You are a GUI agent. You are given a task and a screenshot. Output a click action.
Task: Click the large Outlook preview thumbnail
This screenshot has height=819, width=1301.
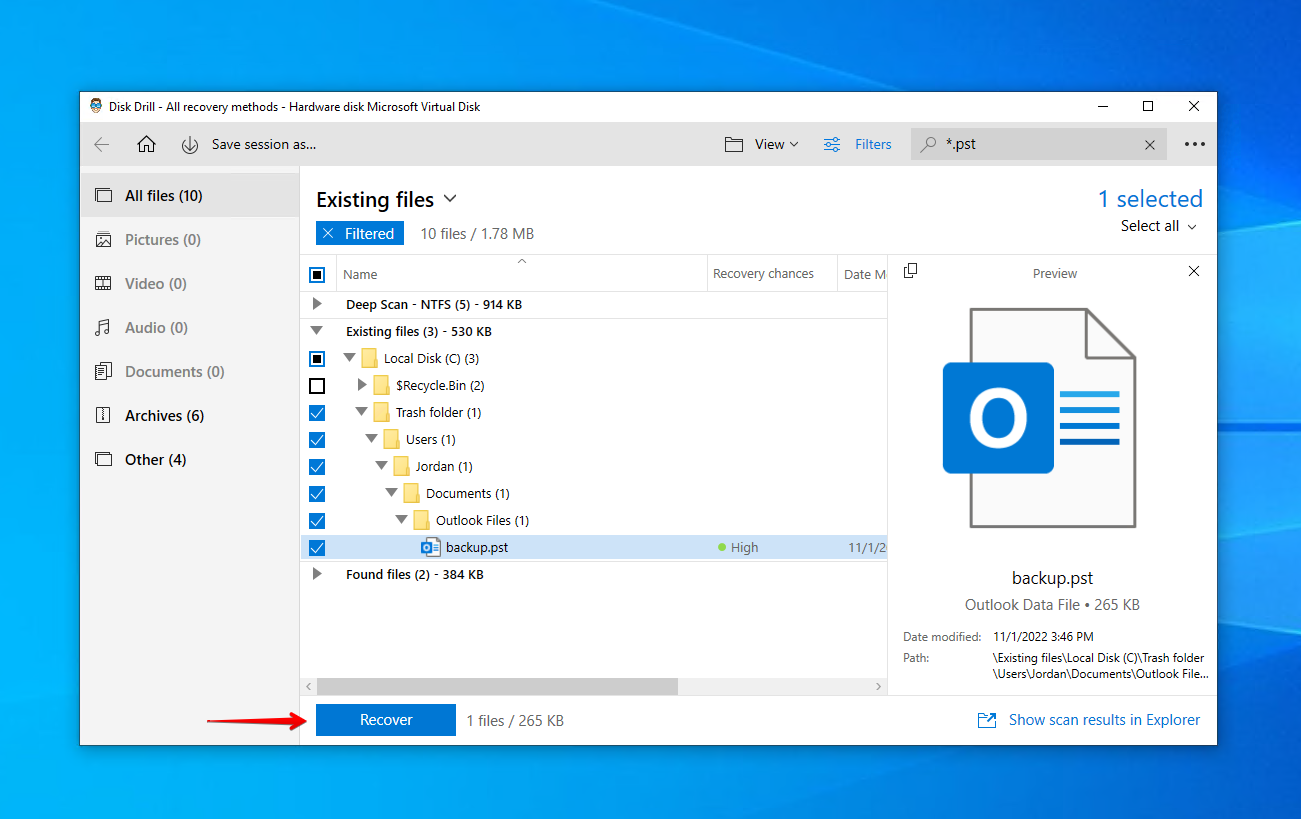(x=1039, y=417)
